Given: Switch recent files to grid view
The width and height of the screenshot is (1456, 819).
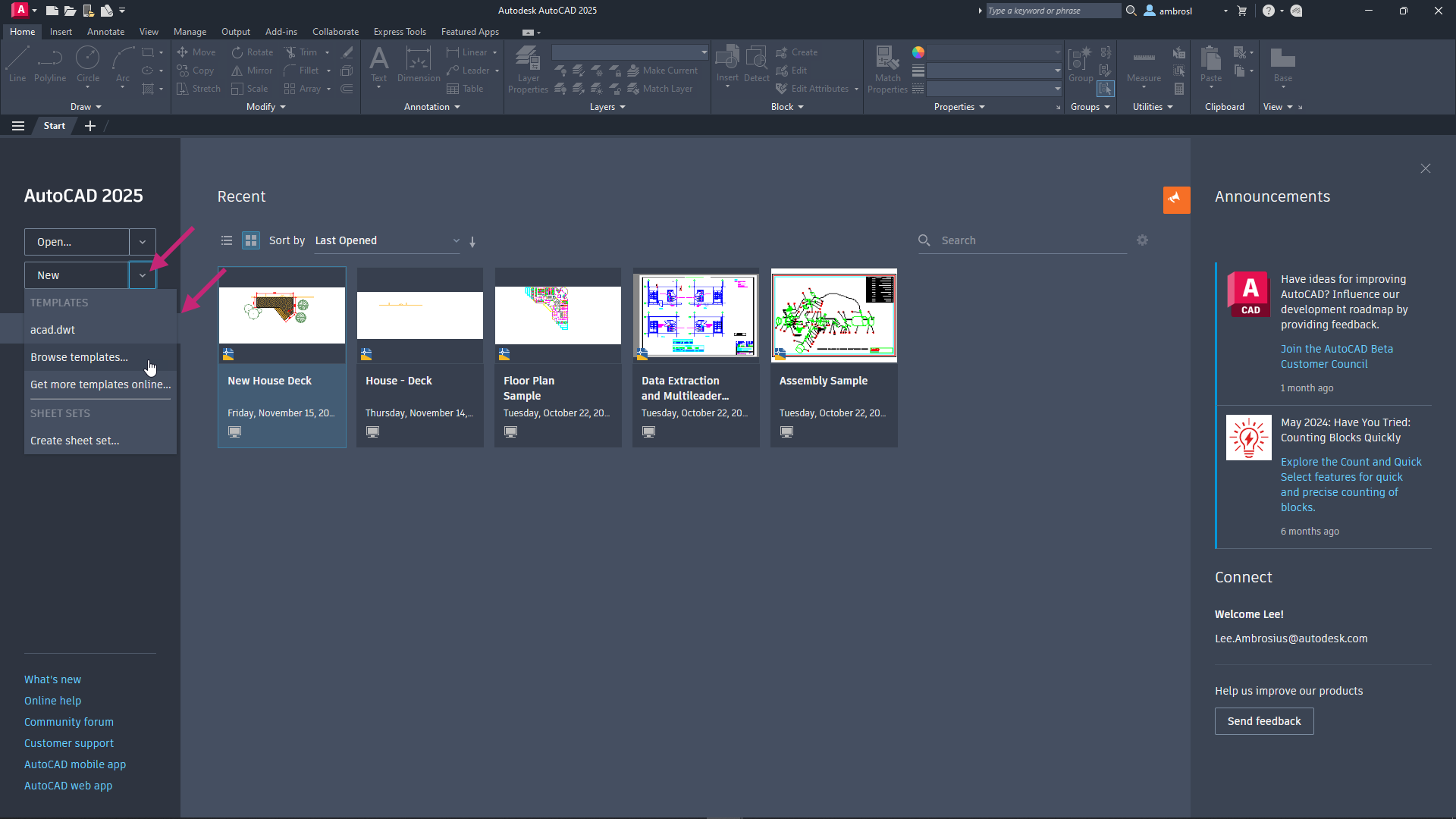Looking at the screenshot, I should click(250, 240).
